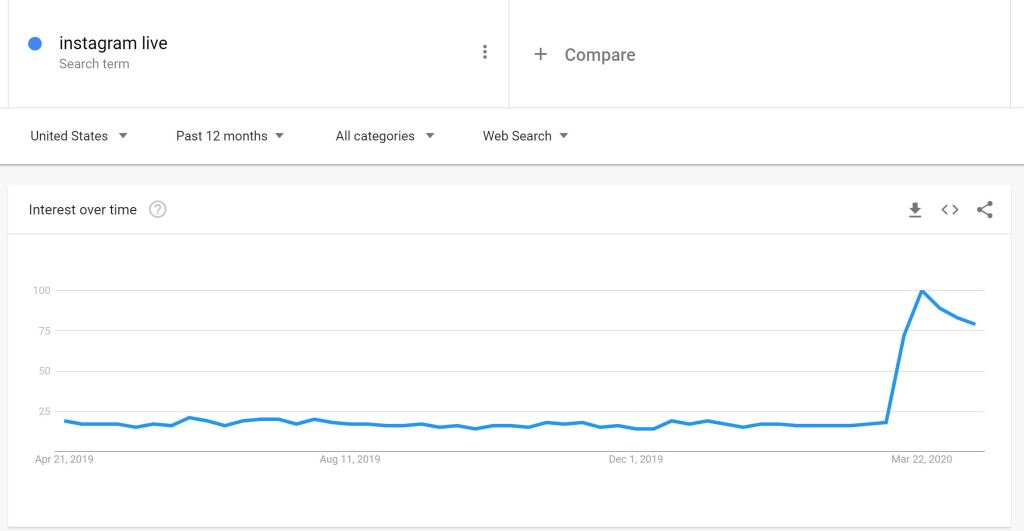The width and height of the screenshot is (1024, 531).
Task: Click the Search term subtitle label
Action: coord(94,64)
